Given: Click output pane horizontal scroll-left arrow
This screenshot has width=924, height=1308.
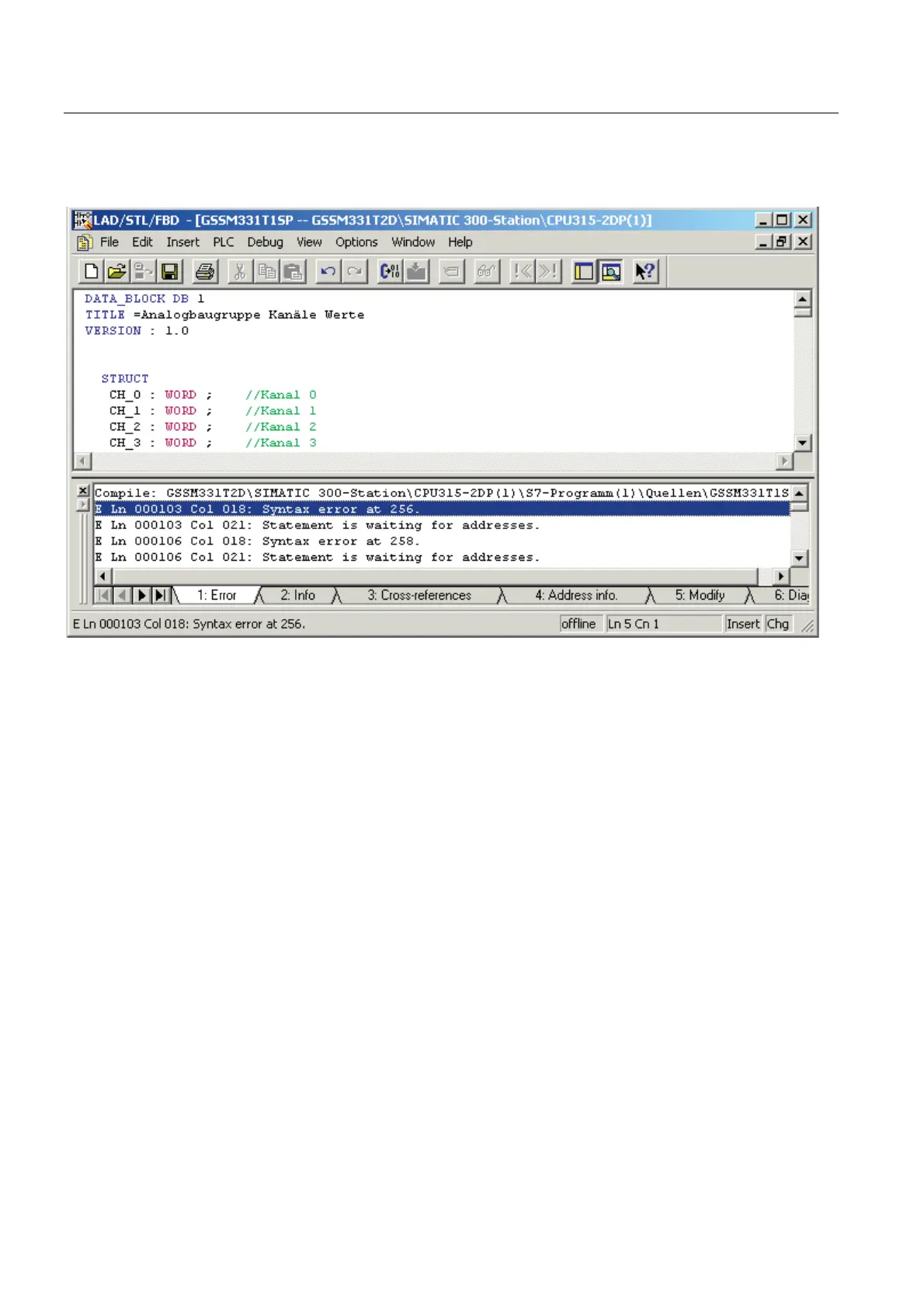Looking at the screenshot, I should 102,576.
